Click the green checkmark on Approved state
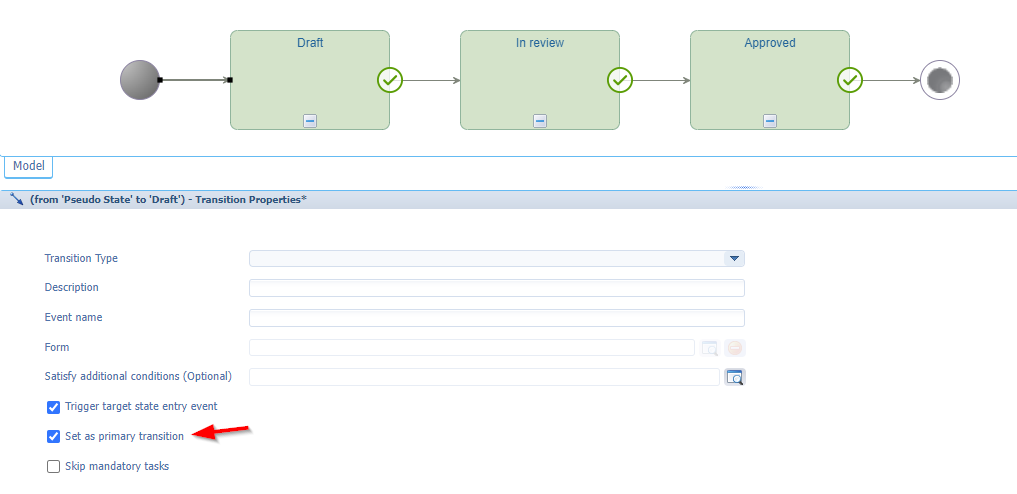1017x494 pixels. pos(850,80)
